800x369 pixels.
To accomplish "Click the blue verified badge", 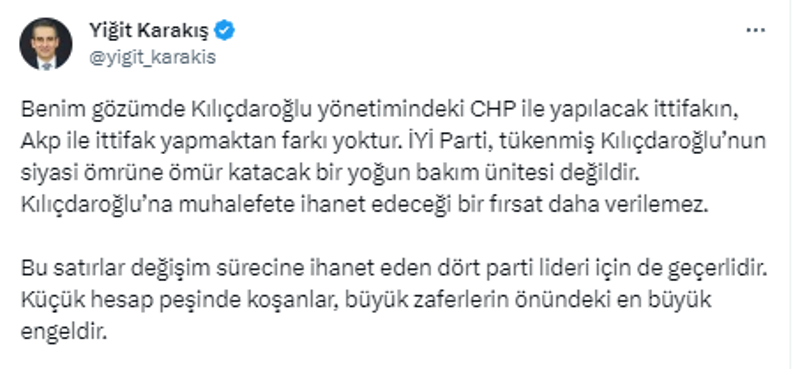I will point(224,31).
